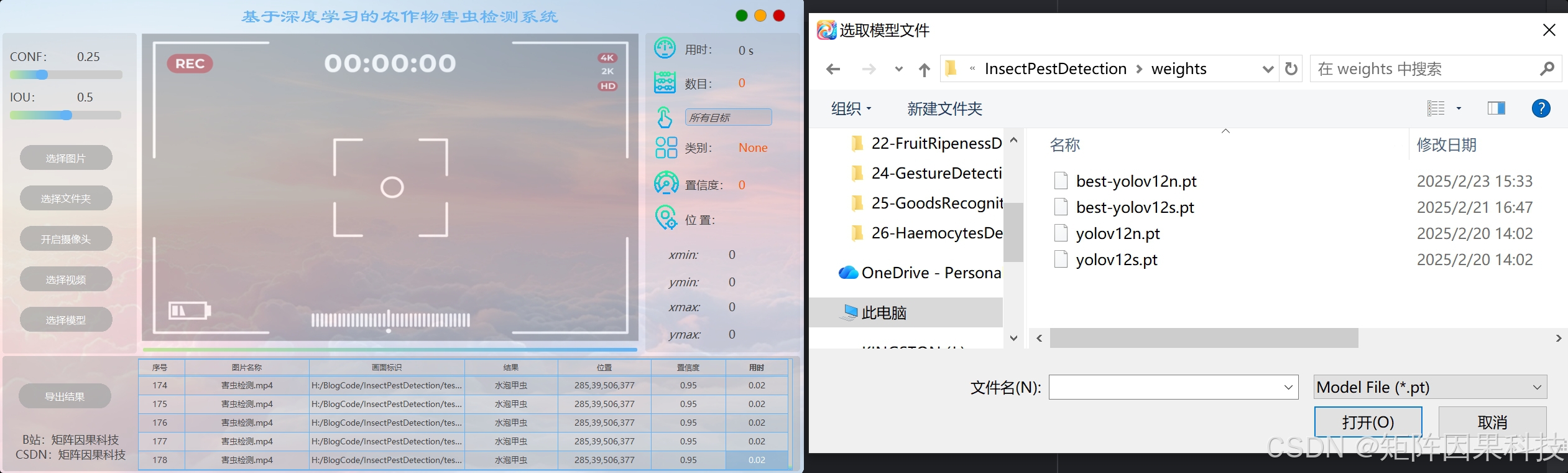Viewport: 1568px width, 473px height.
Task: Close the 选取模型文件 dialog
Action: [1549, 30]
